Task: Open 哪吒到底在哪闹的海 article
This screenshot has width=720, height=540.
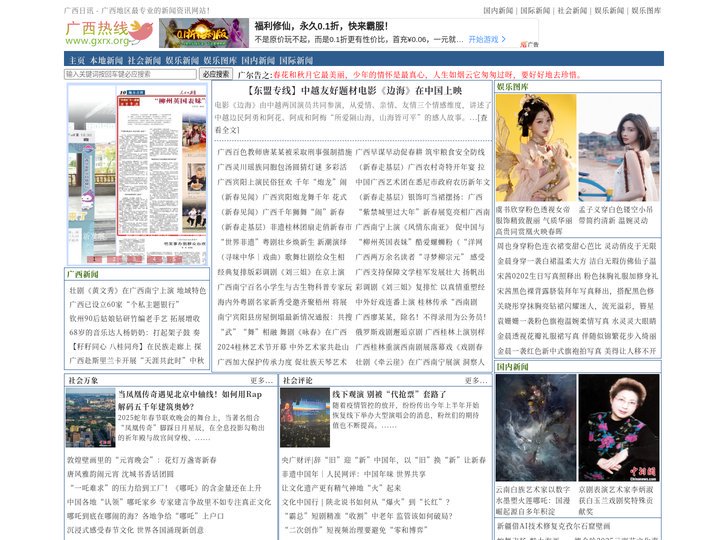Action: (145, 516)
